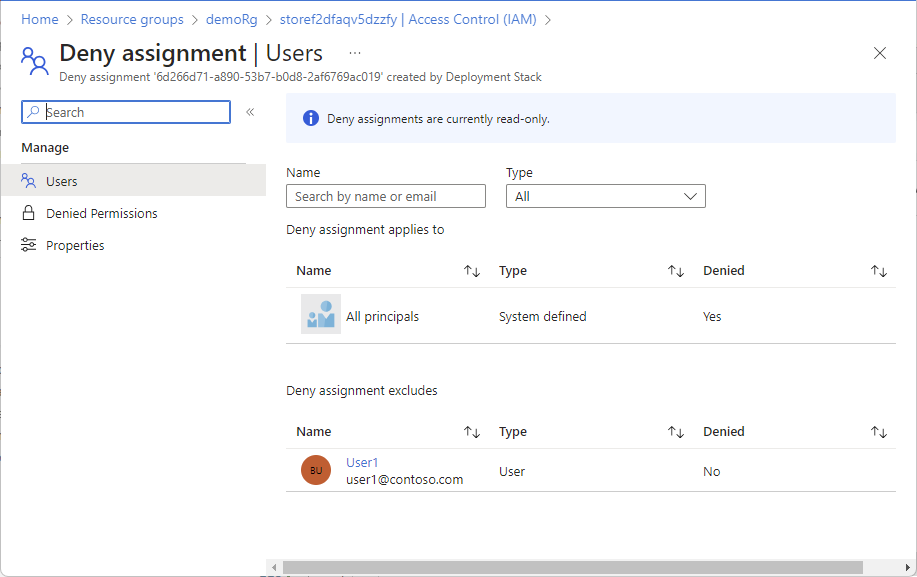Click Home in the breadcrumb
Viewport: 917px width, 577px height.
pos(40,19)
